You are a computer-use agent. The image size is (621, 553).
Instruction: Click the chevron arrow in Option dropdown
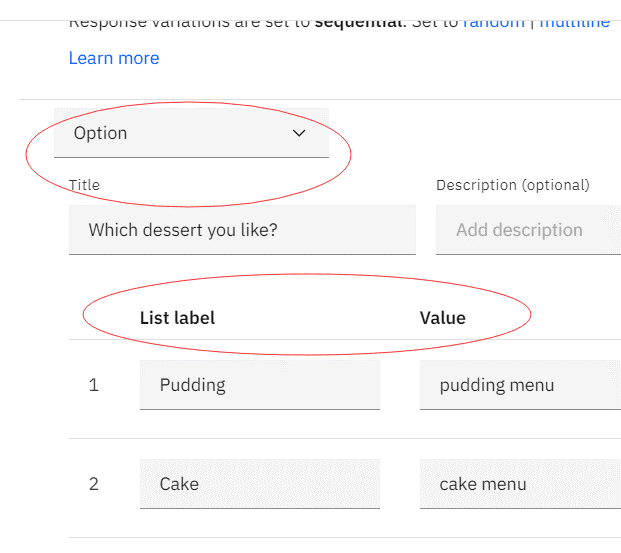click(298, 133)
